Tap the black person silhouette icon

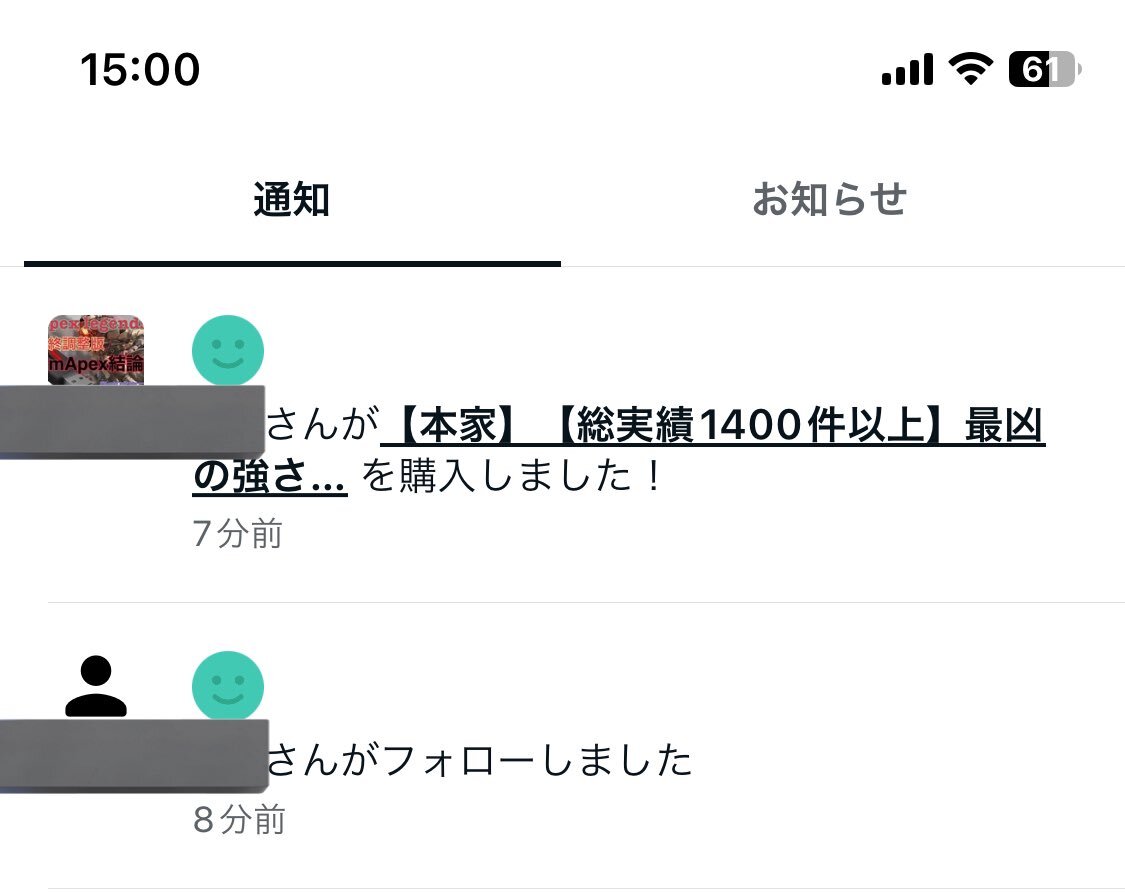[96, 686]
